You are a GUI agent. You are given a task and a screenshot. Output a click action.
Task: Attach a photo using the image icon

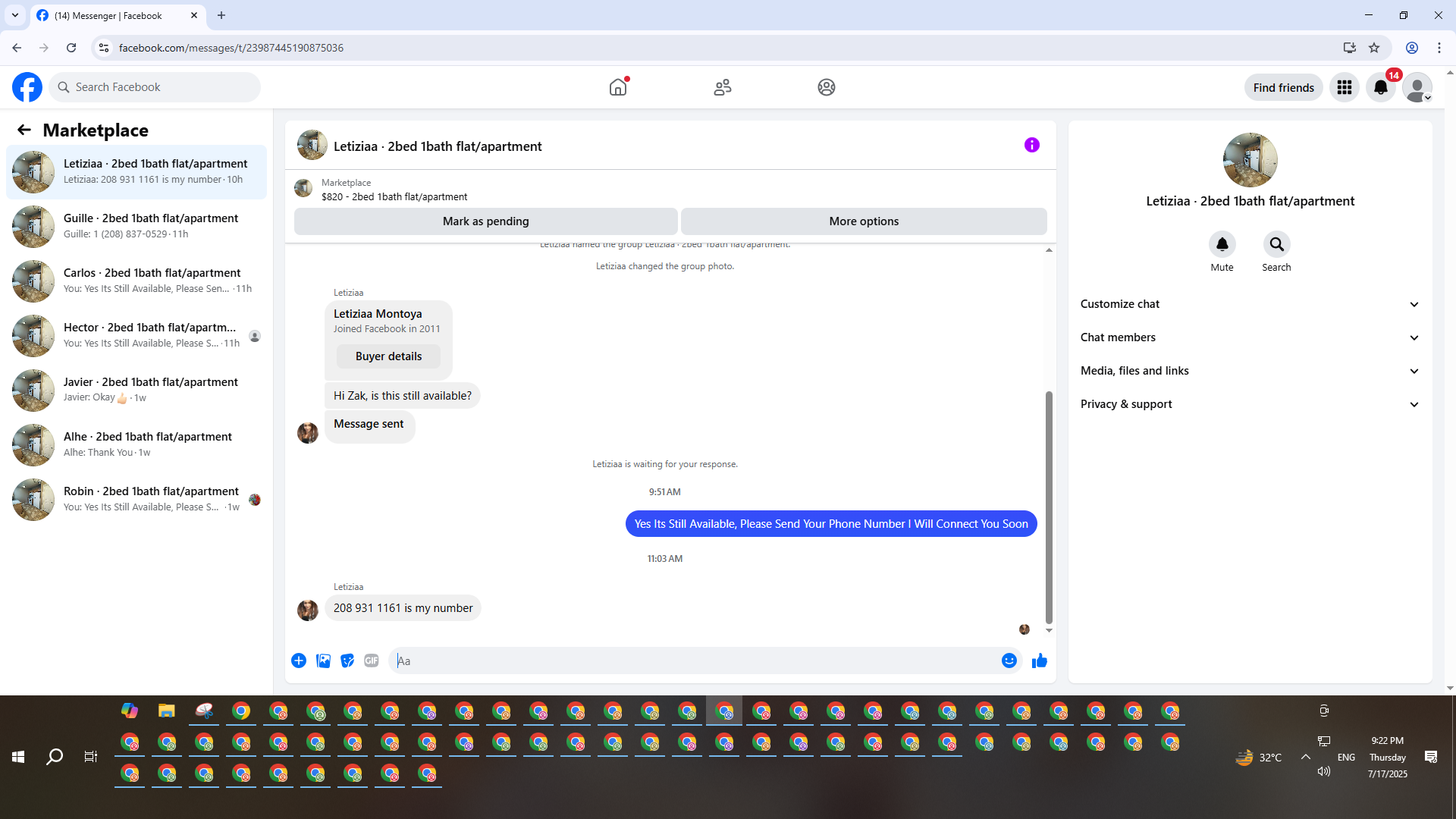tap(323, 661)
